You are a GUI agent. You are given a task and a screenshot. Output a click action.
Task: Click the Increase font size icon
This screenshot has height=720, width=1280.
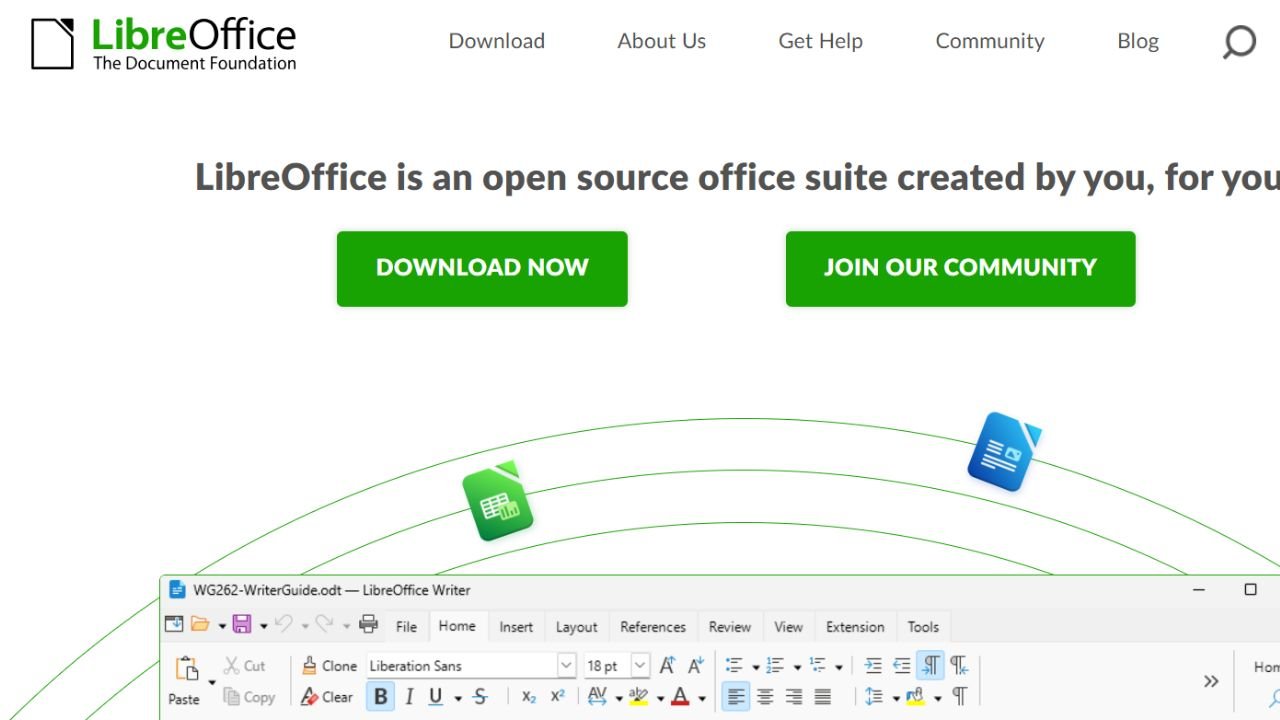pyautogui.click(x=668, y=665)
